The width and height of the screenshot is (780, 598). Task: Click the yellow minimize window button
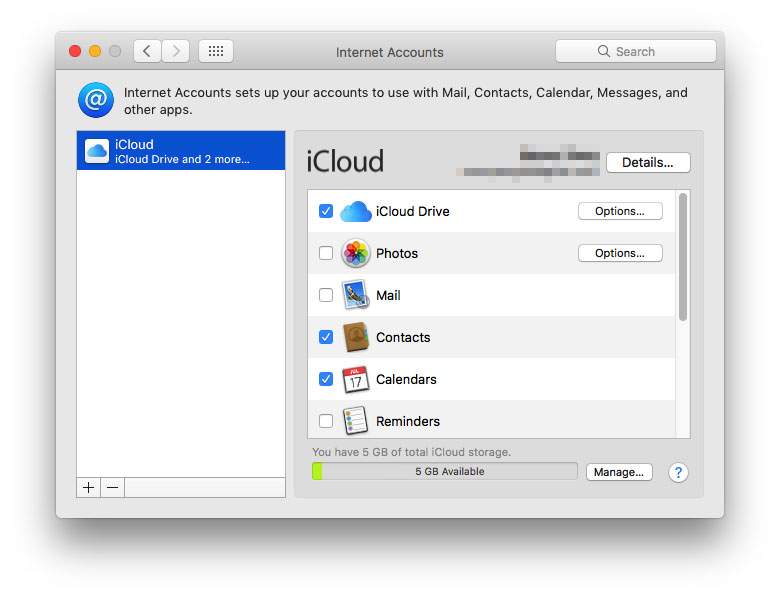tap(95, 51)
